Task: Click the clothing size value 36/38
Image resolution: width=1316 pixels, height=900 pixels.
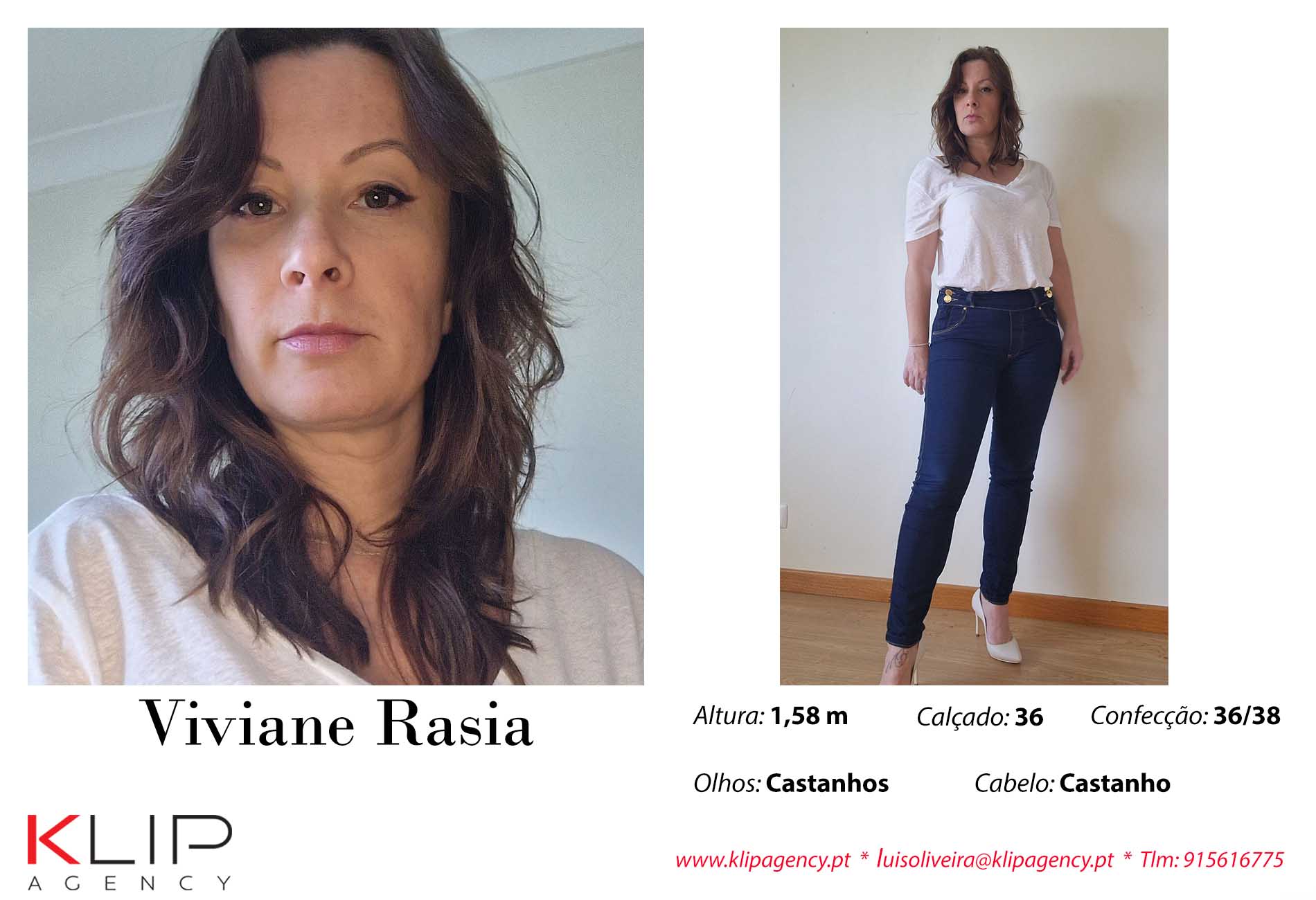Action: point(1247,716)
